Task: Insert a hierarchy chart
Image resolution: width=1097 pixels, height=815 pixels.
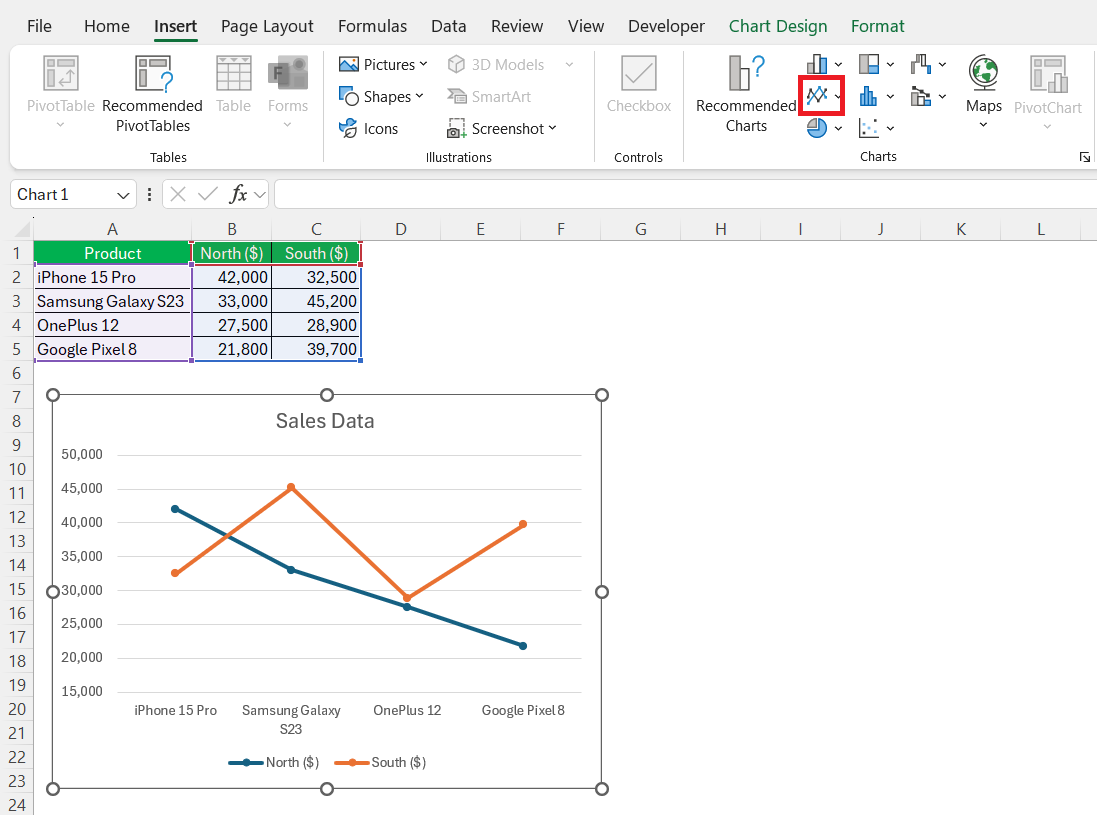Action: tap(869, 64)
